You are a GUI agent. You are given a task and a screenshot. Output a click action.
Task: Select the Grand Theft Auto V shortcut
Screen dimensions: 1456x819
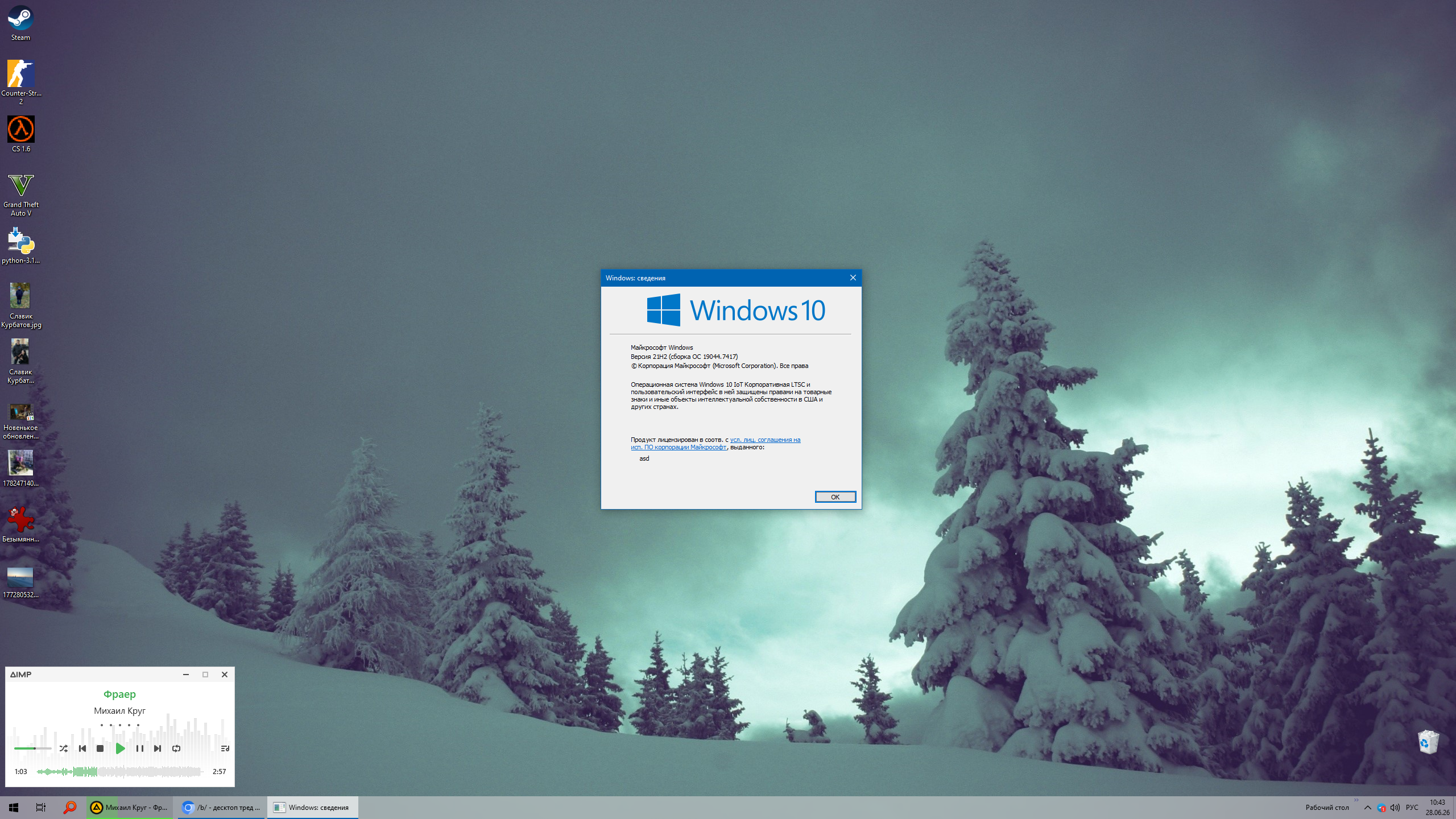[x=21, y=195]
